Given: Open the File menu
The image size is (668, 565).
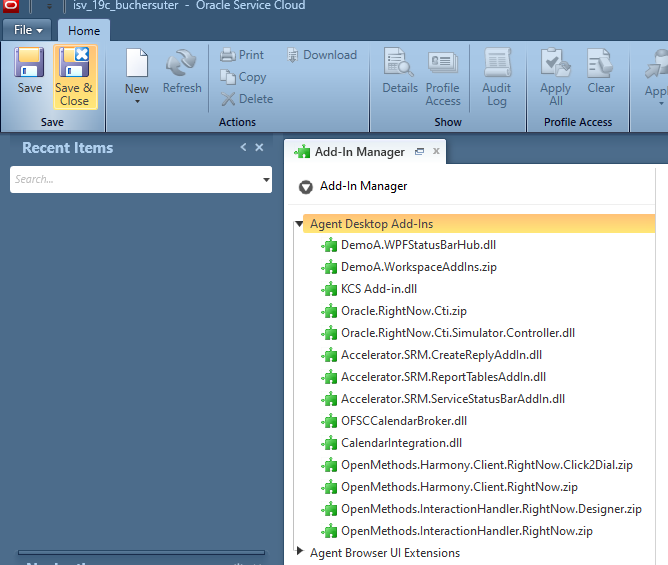Looking at the screenshot, I should click(x=27, y=30).
